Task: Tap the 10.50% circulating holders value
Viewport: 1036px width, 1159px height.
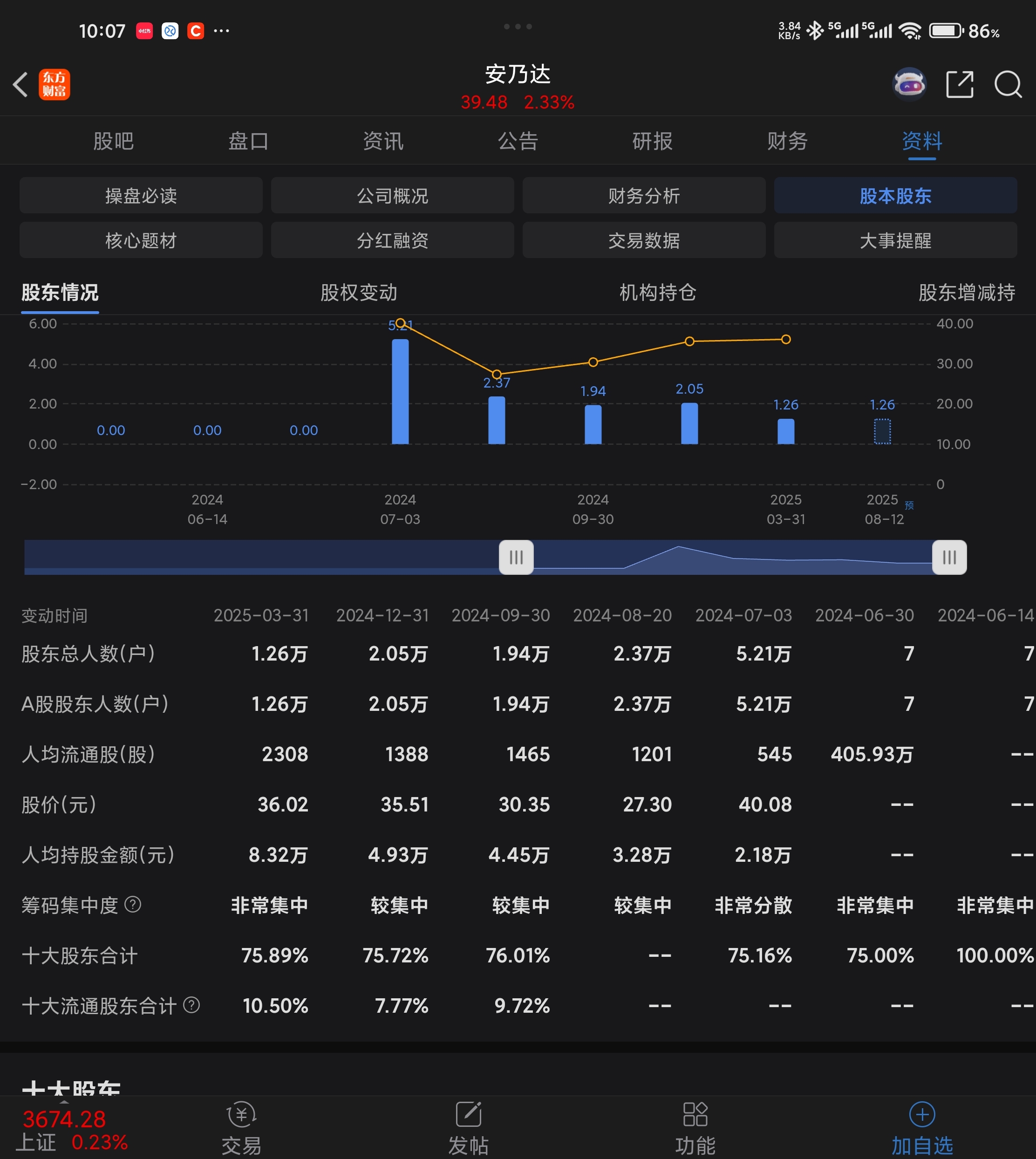Action: [275, 1006]
